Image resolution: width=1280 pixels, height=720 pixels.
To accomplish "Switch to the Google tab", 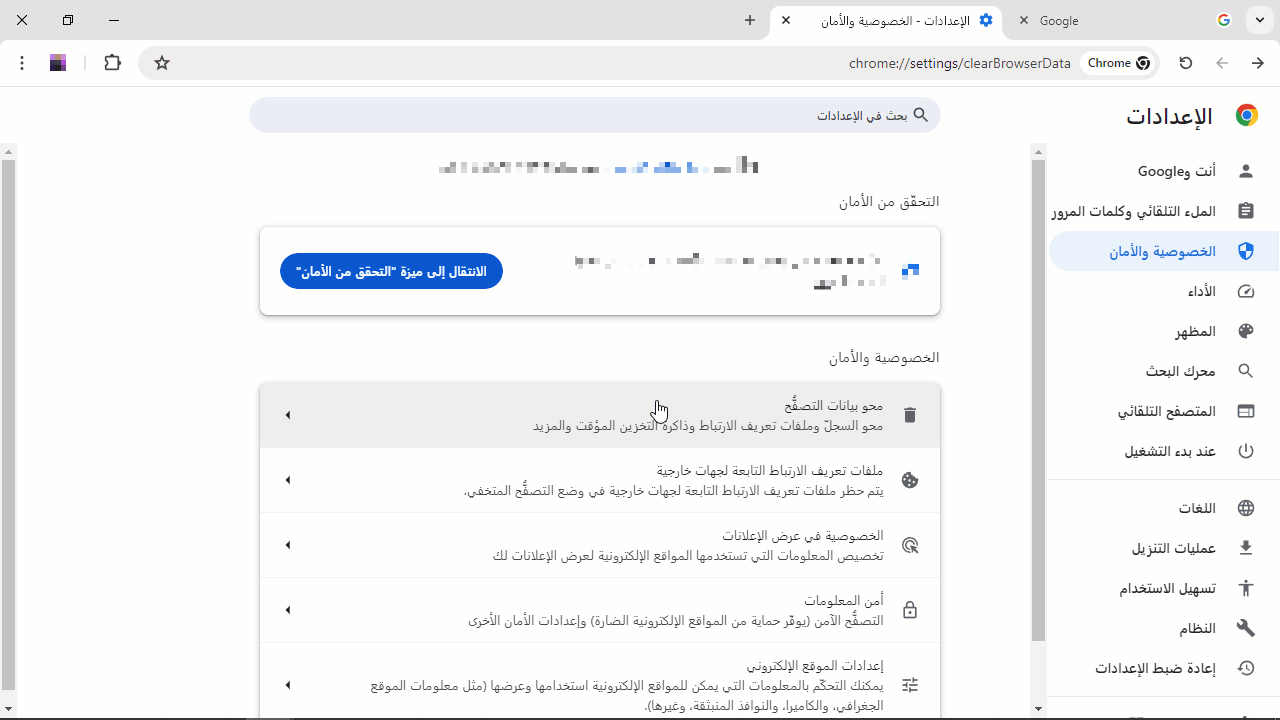I will [x=1123, y=20].
